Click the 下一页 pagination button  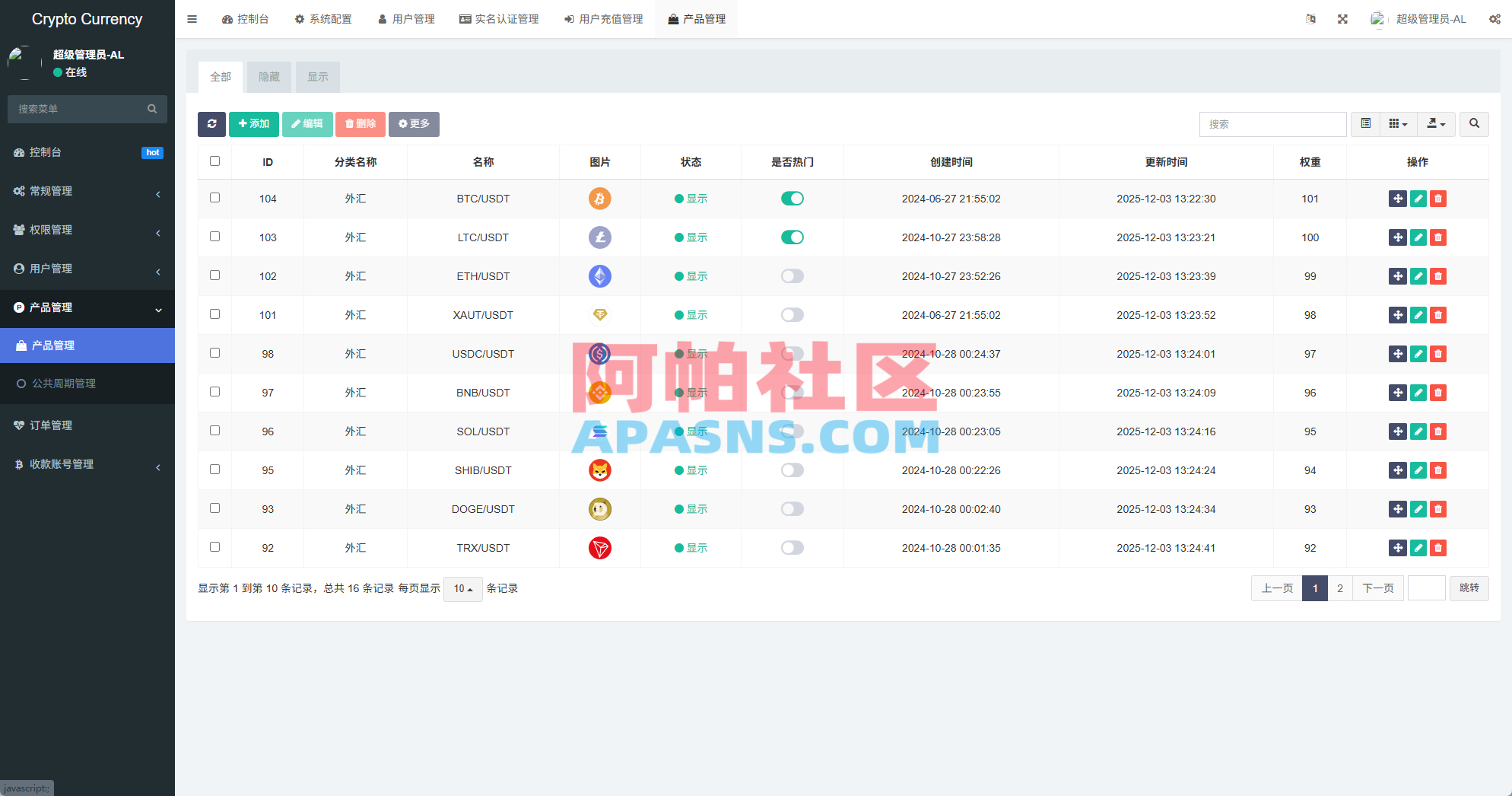[1378, 588]
